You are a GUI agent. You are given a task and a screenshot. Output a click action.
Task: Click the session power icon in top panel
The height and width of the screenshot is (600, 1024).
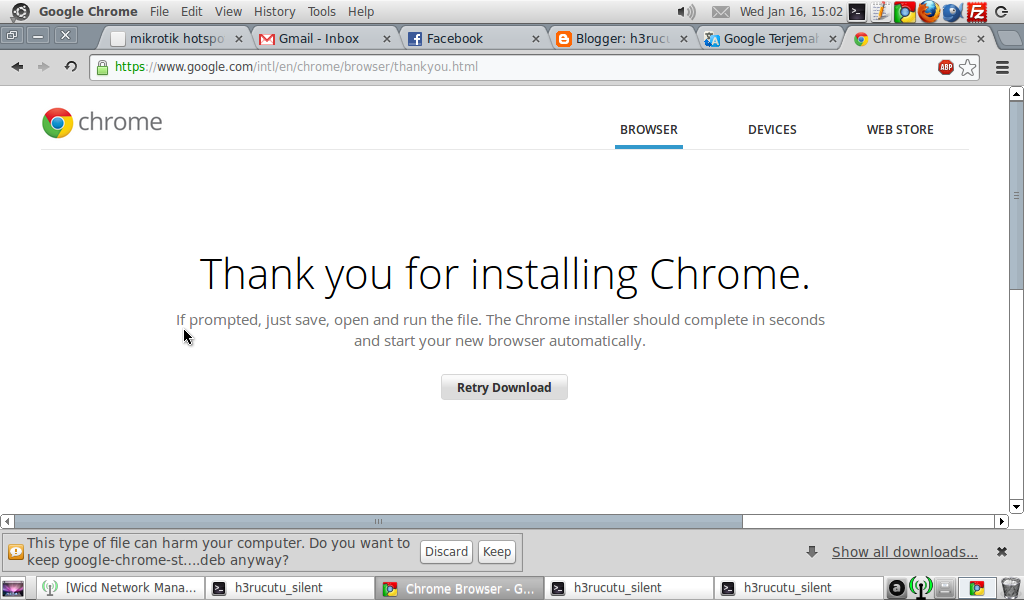point(1002,12)
